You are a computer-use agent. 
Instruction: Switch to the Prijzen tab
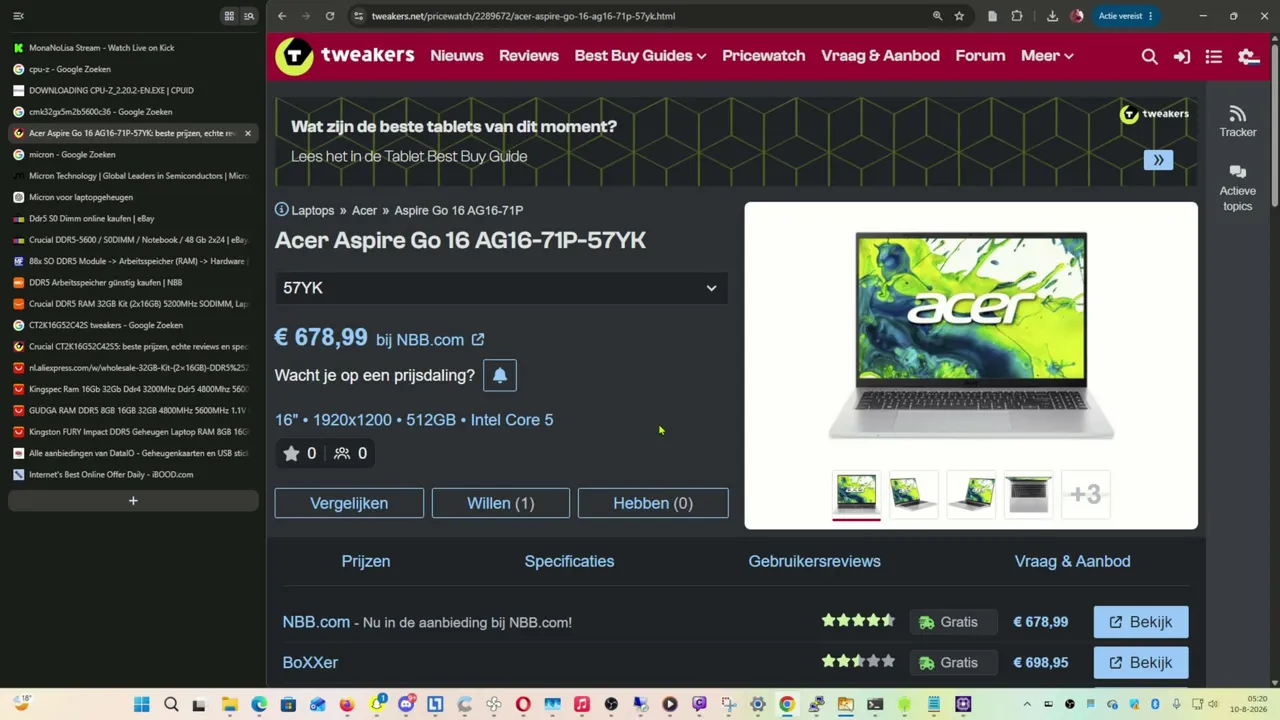tap(366, 561)
